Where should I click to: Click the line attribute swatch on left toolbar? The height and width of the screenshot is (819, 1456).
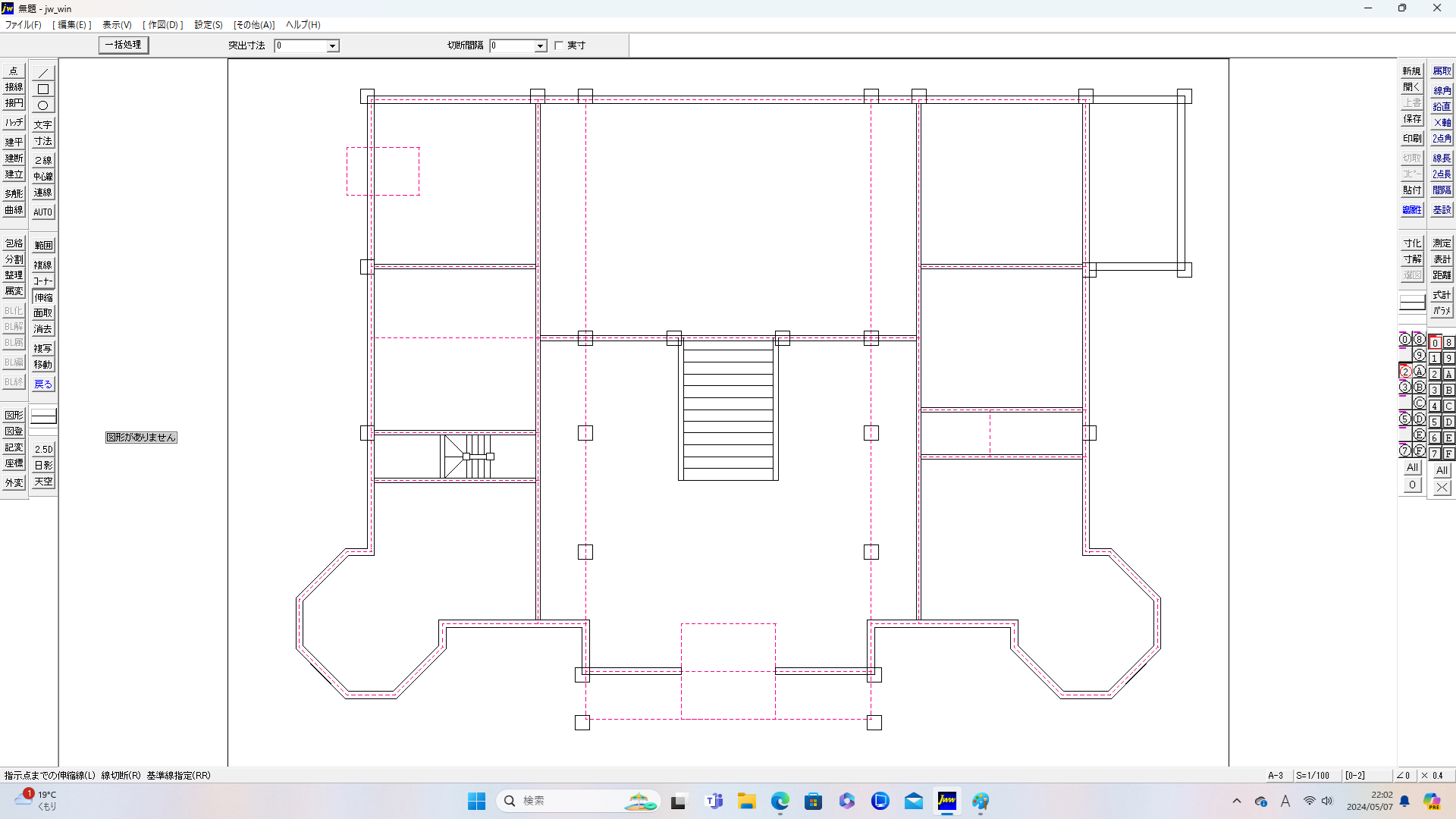[x=43, y=416]
